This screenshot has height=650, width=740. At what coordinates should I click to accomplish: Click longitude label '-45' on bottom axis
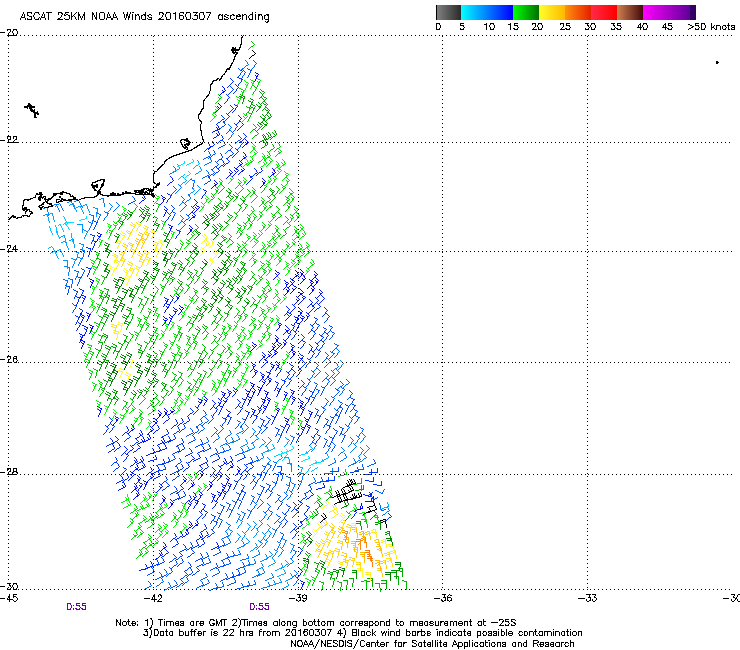point(9,598)
